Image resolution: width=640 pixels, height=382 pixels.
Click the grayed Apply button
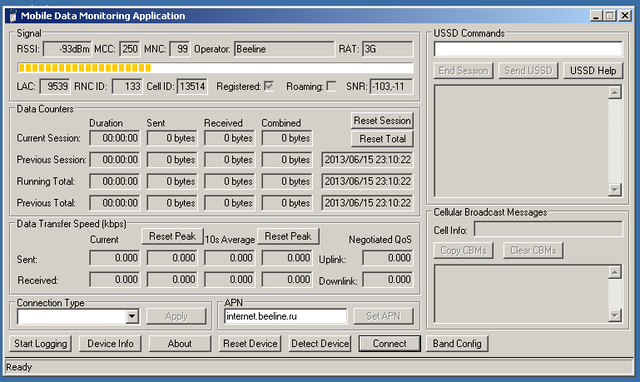(x=176, y=316)
